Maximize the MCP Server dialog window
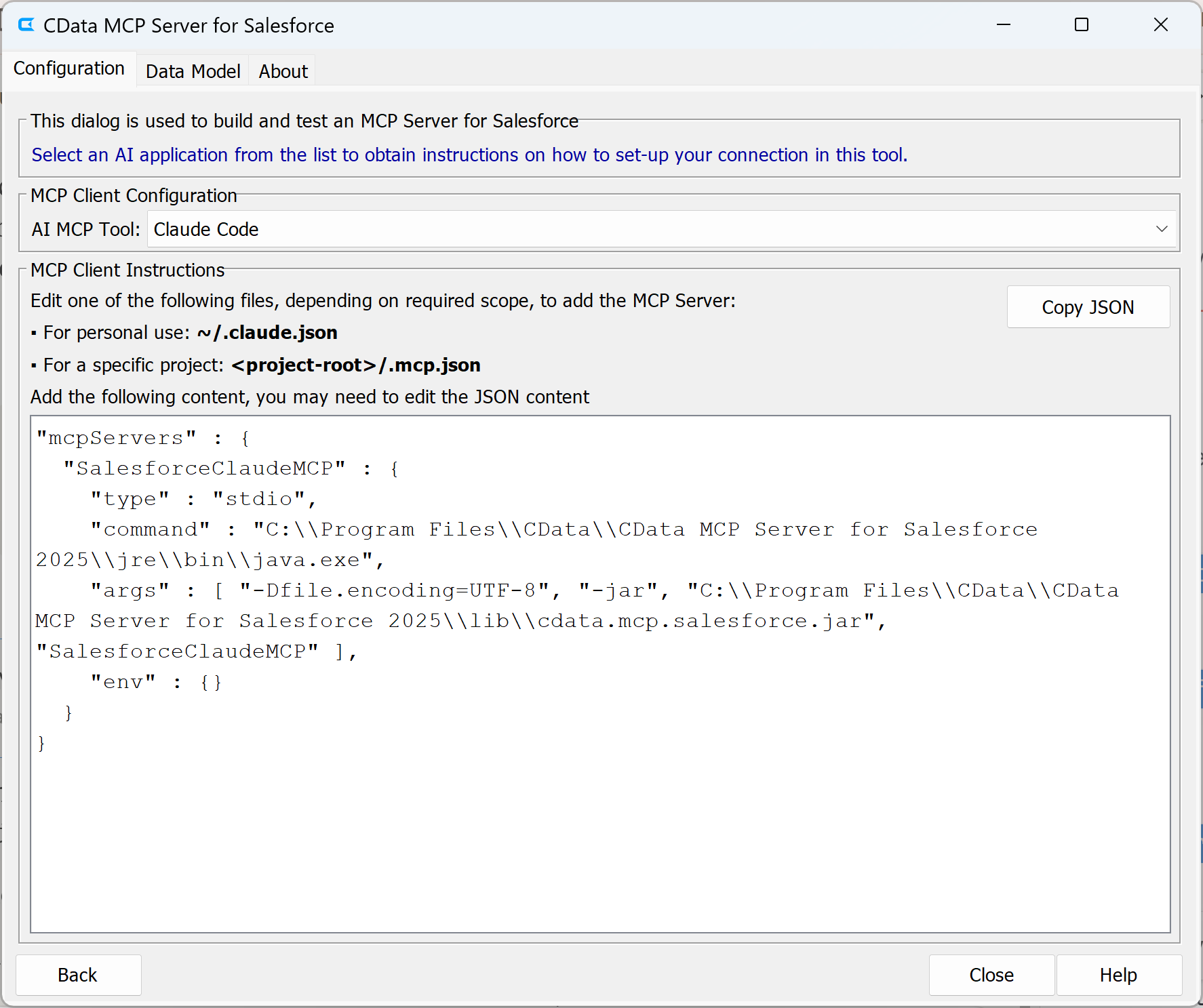This screenshot has height=1008, width=1203. 1082,25
